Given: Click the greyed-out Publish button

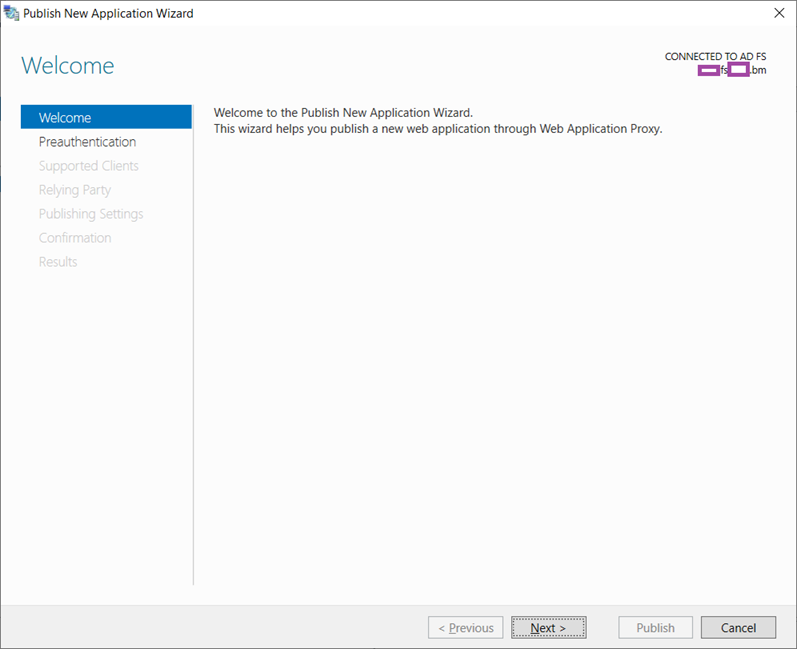Looking at the screenshot, I should pos(655,628).
